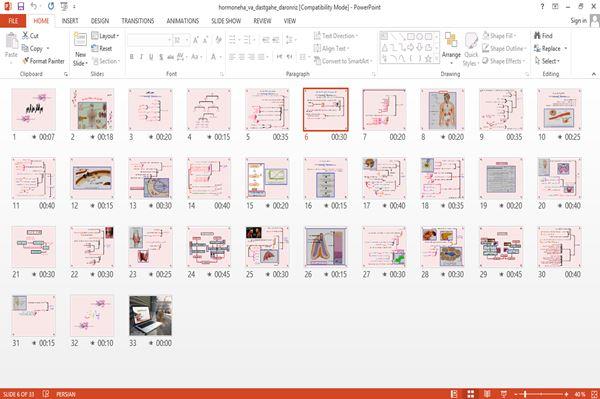Open the Layout dropdown

pyautogui.click(x=105, y=36)
